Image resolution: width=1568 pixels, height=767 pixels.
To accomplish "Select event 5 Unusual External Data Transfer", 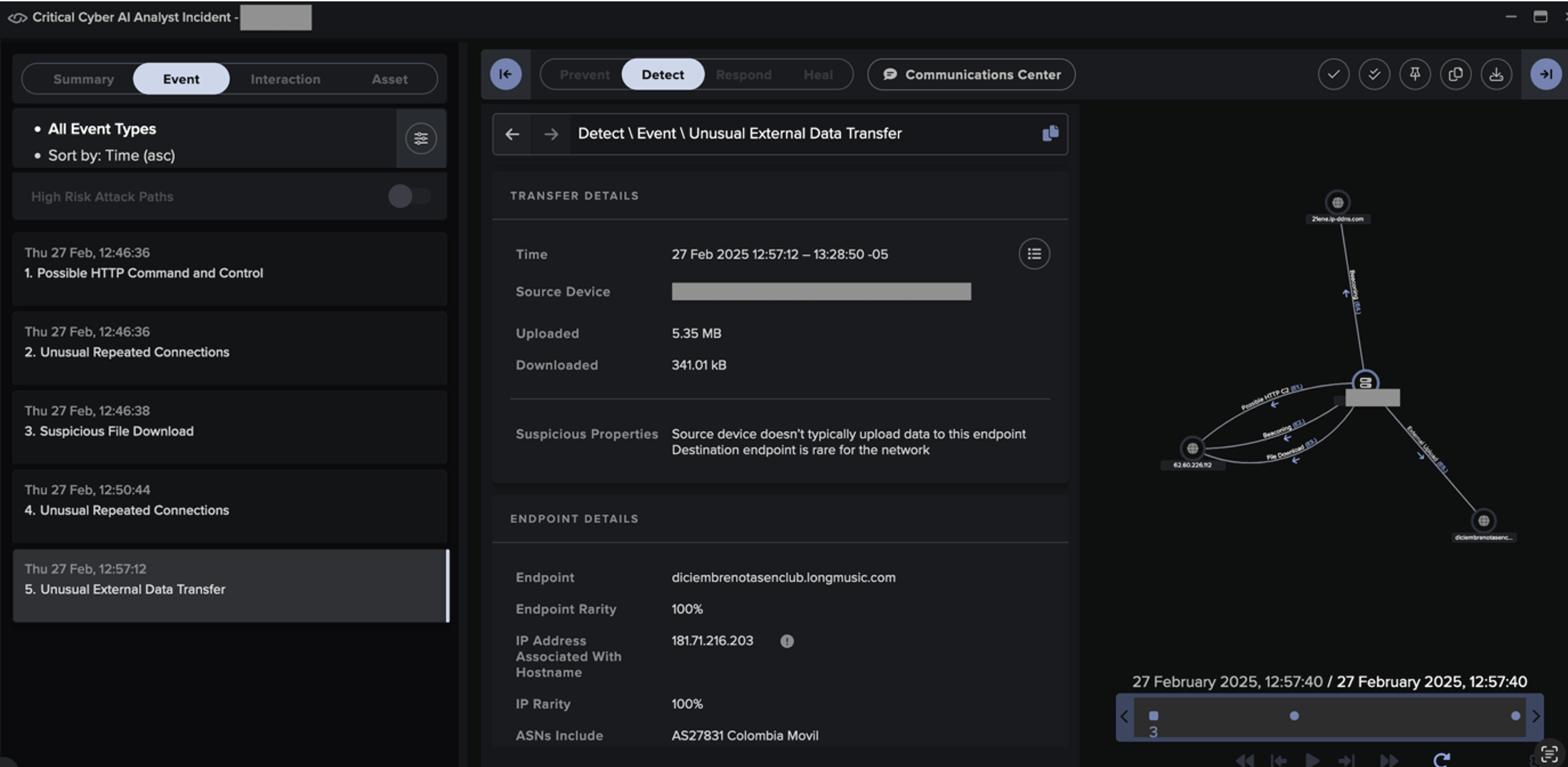I will tap(230, 585).
